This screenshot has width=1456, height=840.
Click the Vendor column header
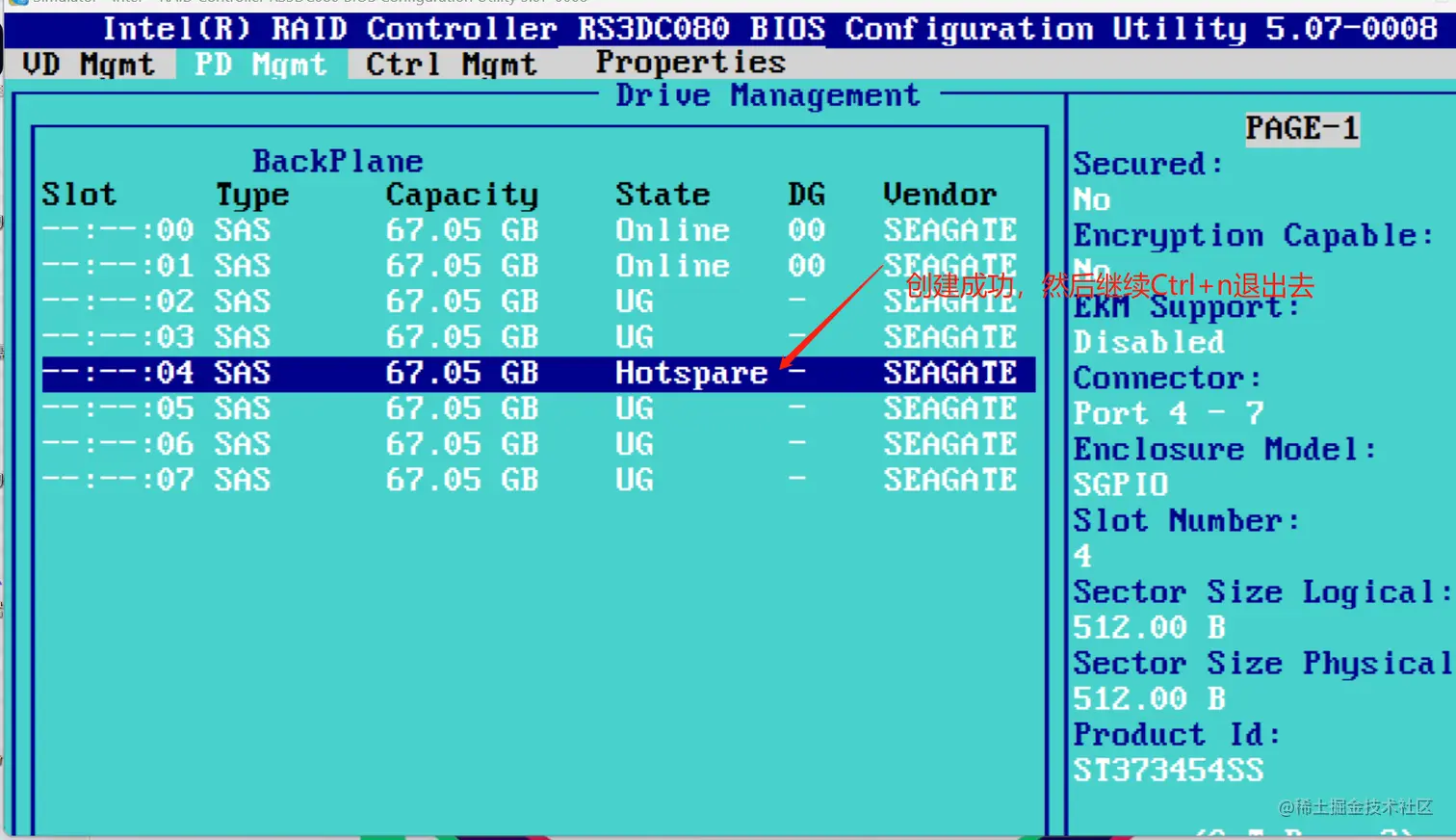click(x=940, y=195)
